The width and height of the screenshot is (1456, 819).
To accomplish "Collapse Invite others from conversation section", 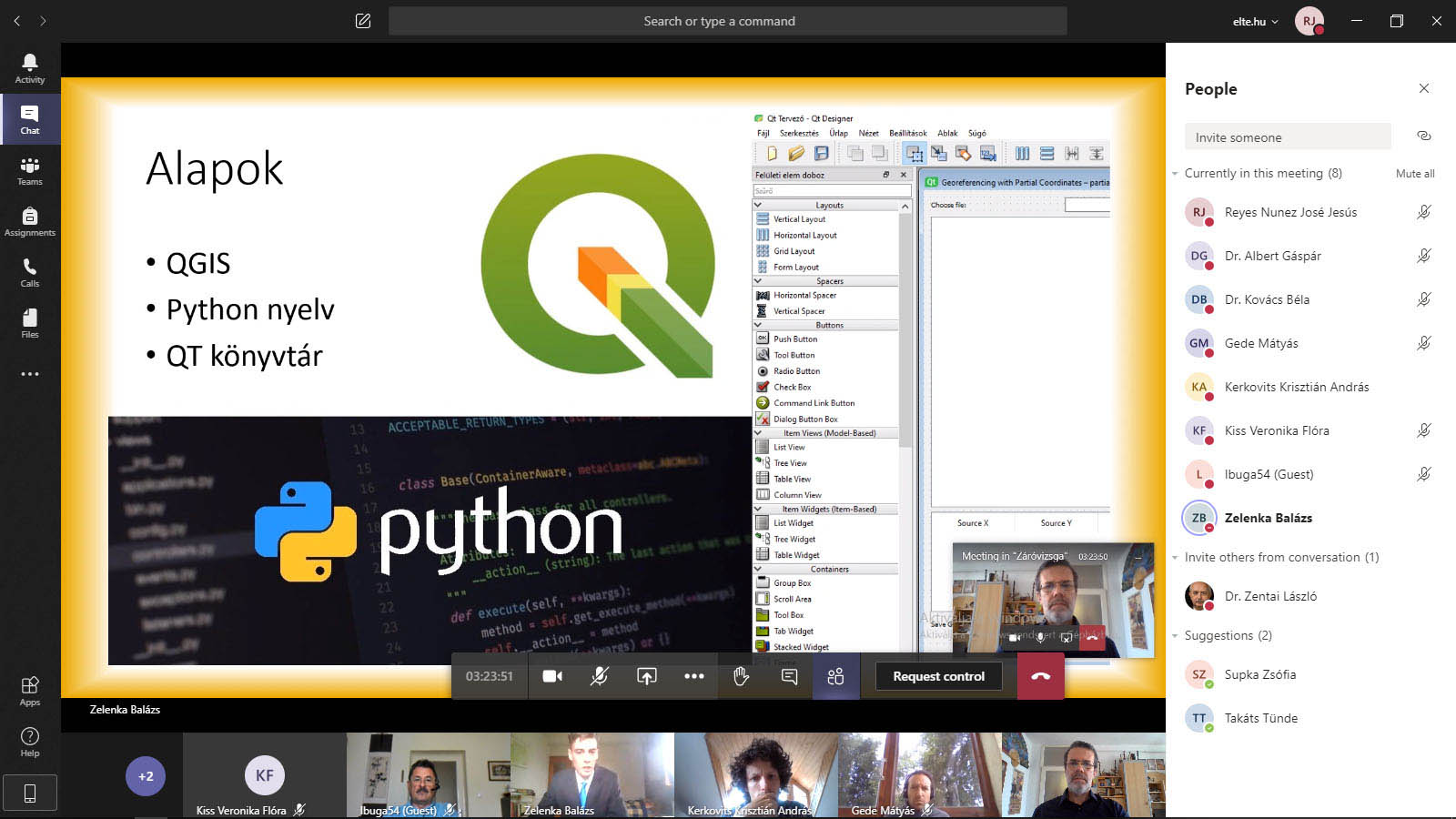I will point(1175,557).
